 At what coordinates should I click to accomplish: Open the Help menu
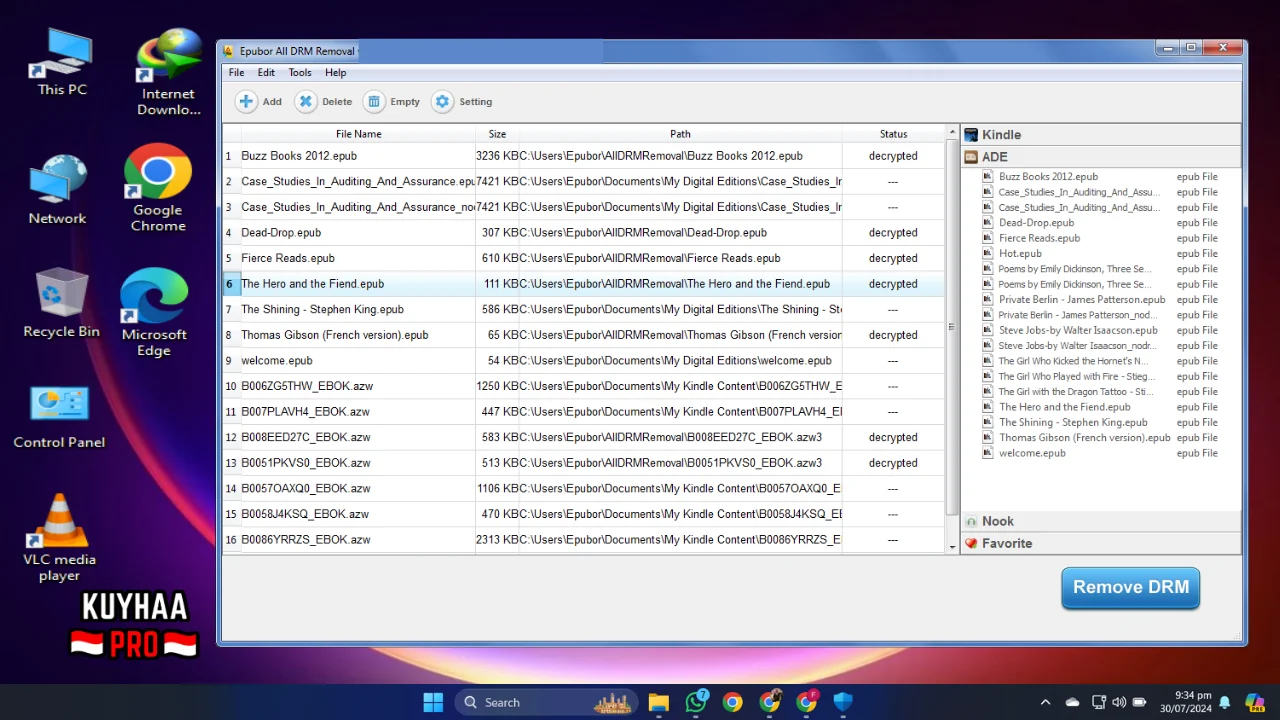[x=335, y=73]
